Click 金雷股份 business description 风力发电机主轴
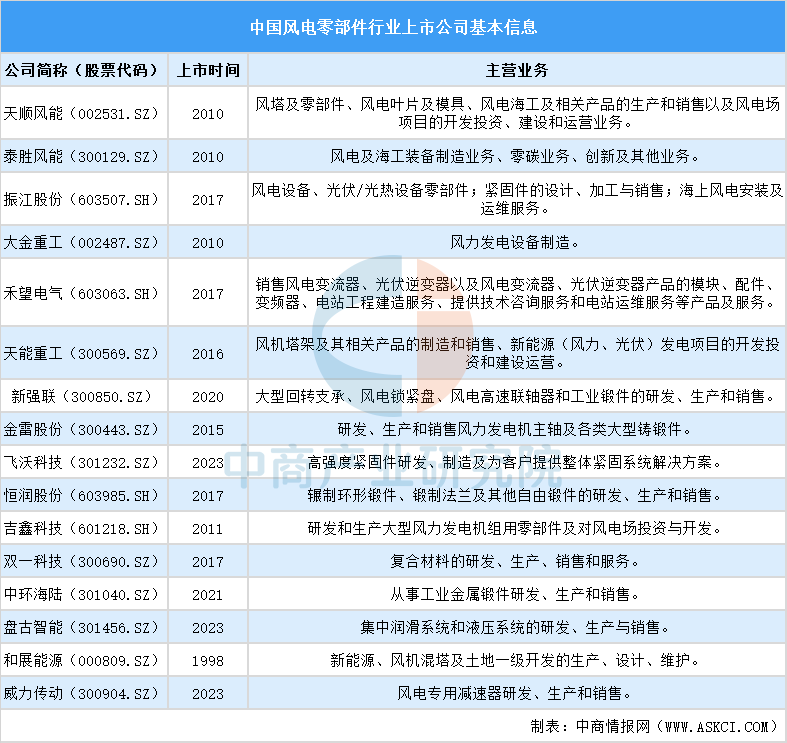The height and width of the screenshot is (743, 787). pos(514,430)
